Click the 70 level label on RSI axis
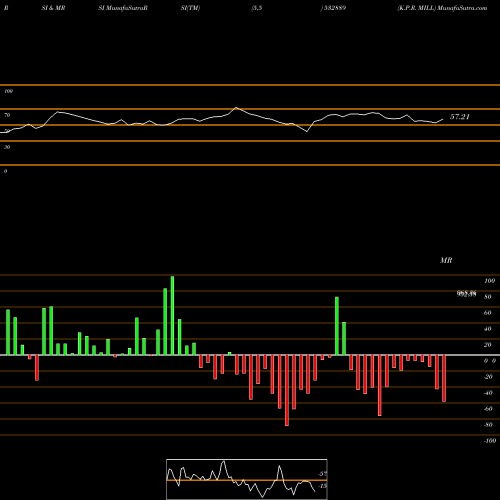 pos(7,115)
